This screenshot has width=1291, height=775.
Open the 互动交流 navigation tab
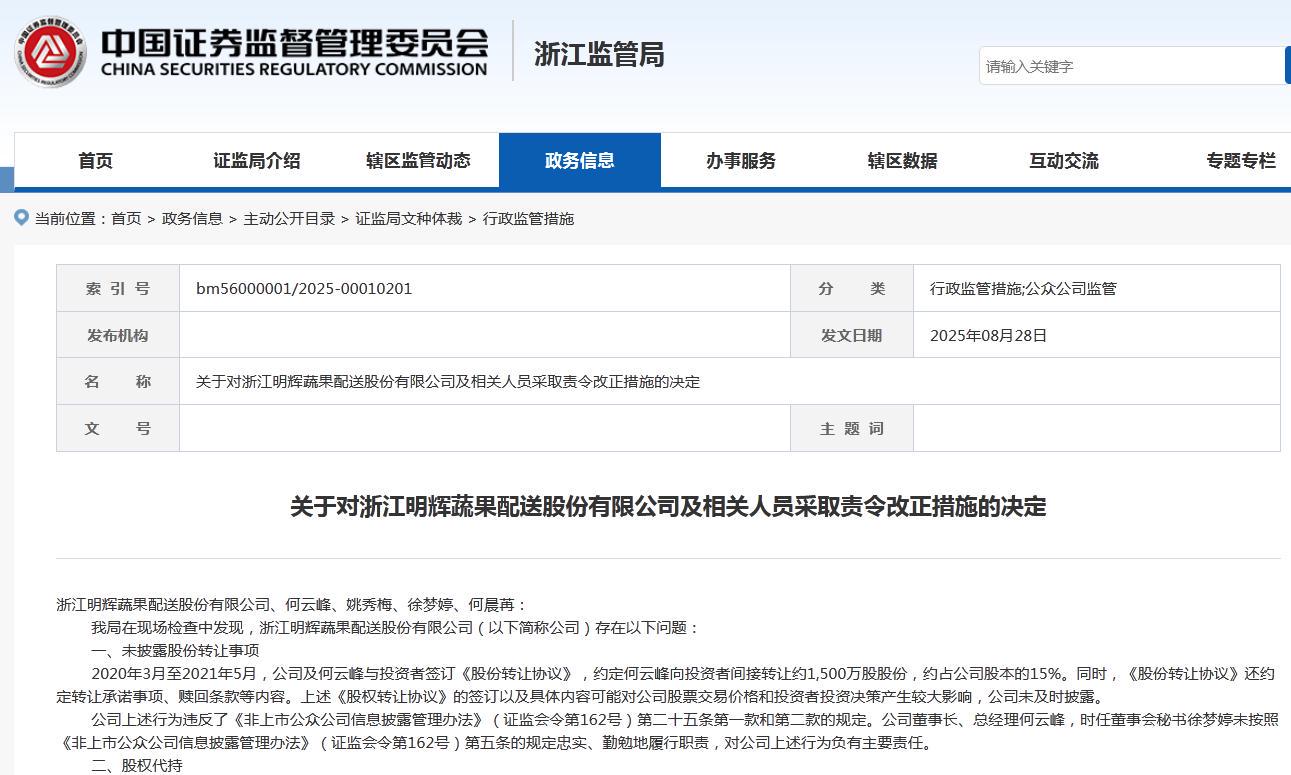[x=1064, y=160]
